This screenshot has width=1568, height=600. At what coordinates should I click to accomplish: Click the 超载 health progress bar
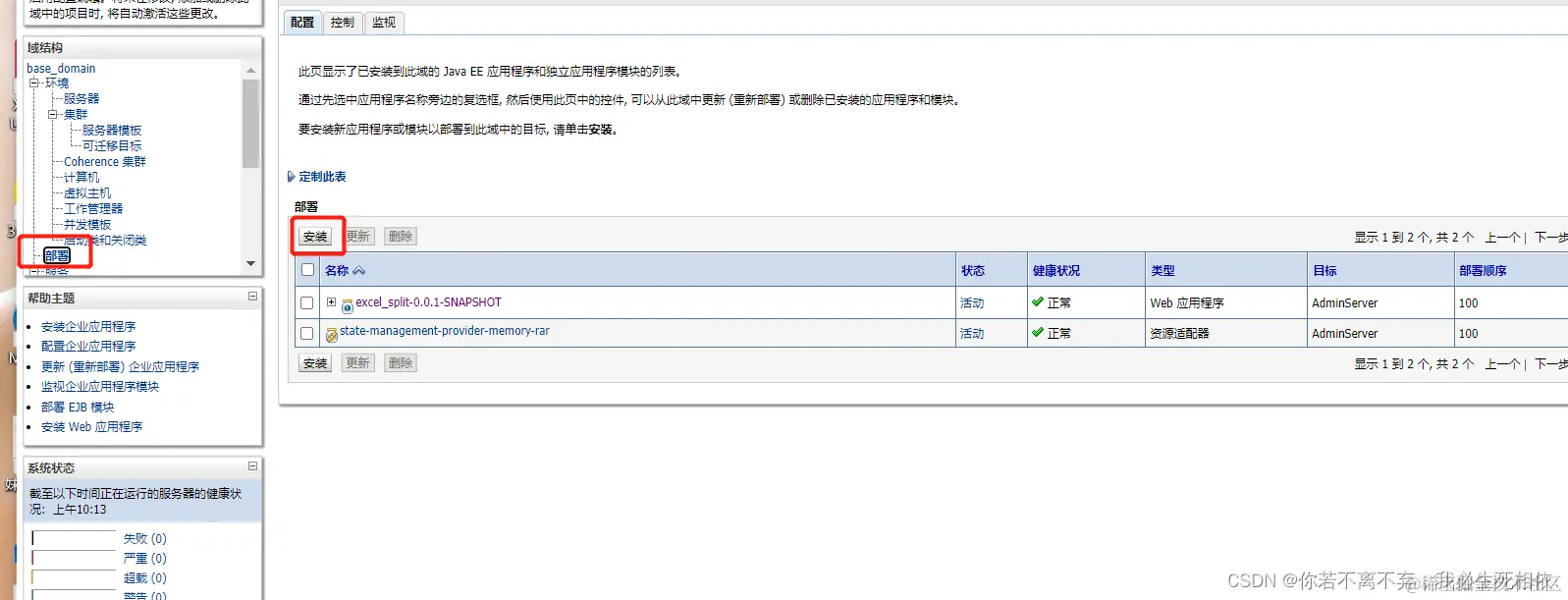pos(74,577)
